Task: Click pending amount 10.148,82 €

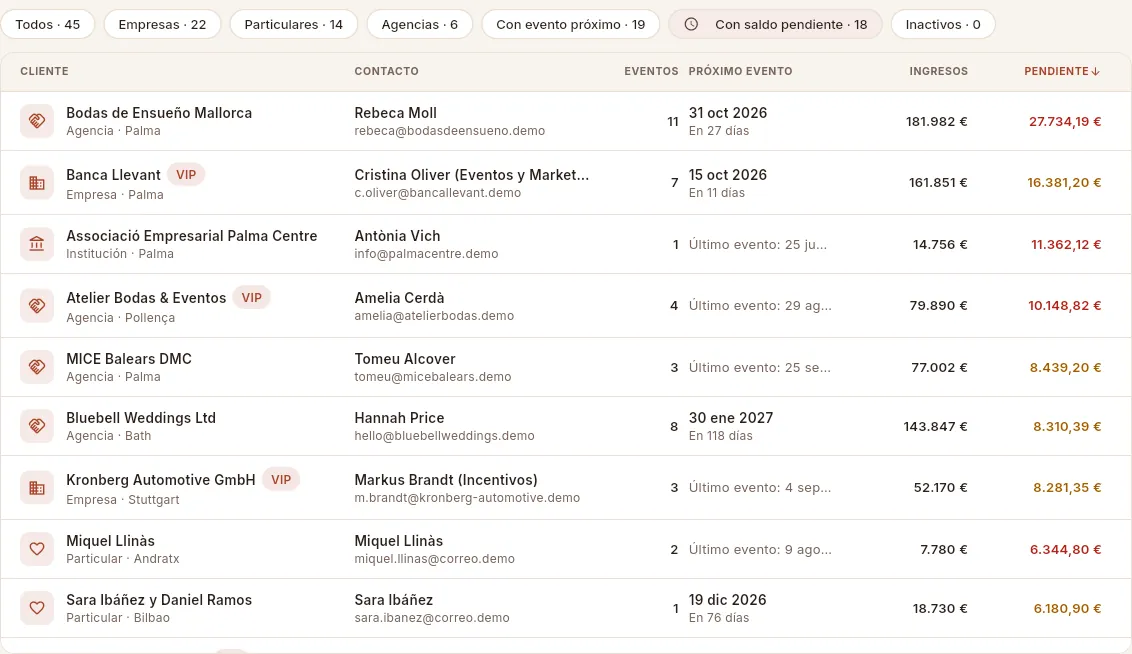Action: click(1065, 305)
